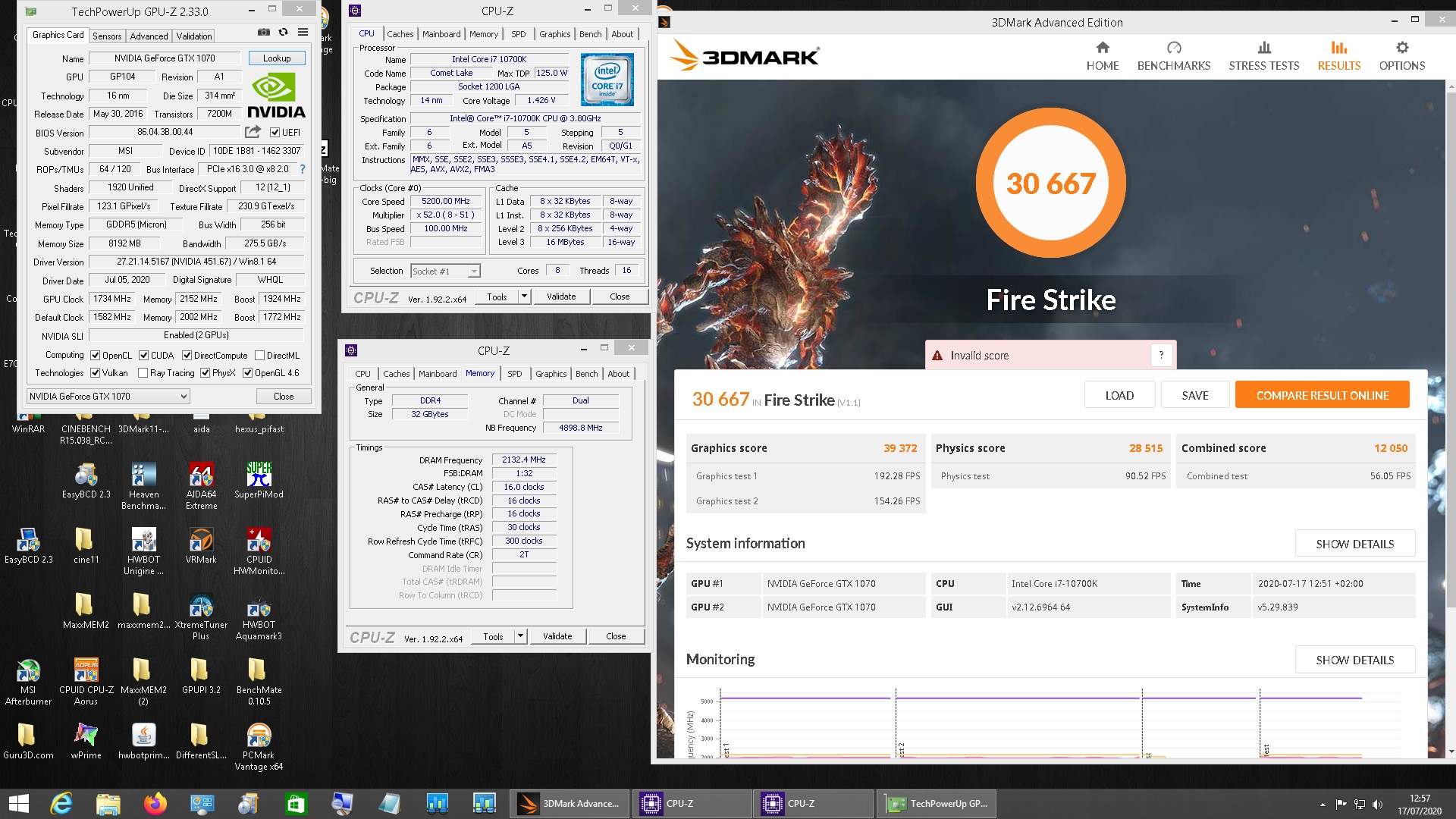Click Invalid score question mark help
This screenshot has height=819, width=1456.
click(1161, 355)
